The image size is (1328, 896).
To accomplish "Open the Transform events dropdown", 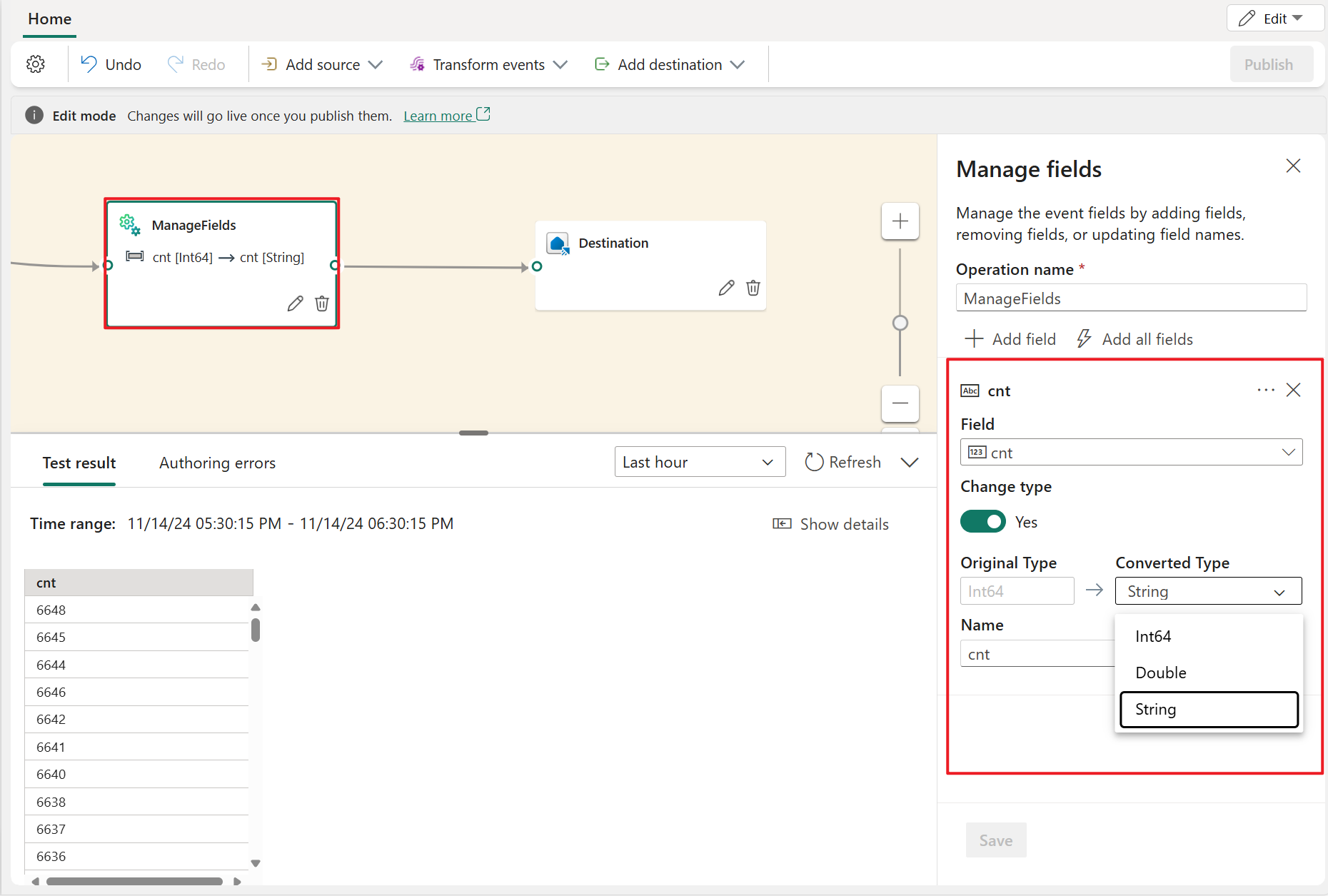I will click(x=489, y=64).
